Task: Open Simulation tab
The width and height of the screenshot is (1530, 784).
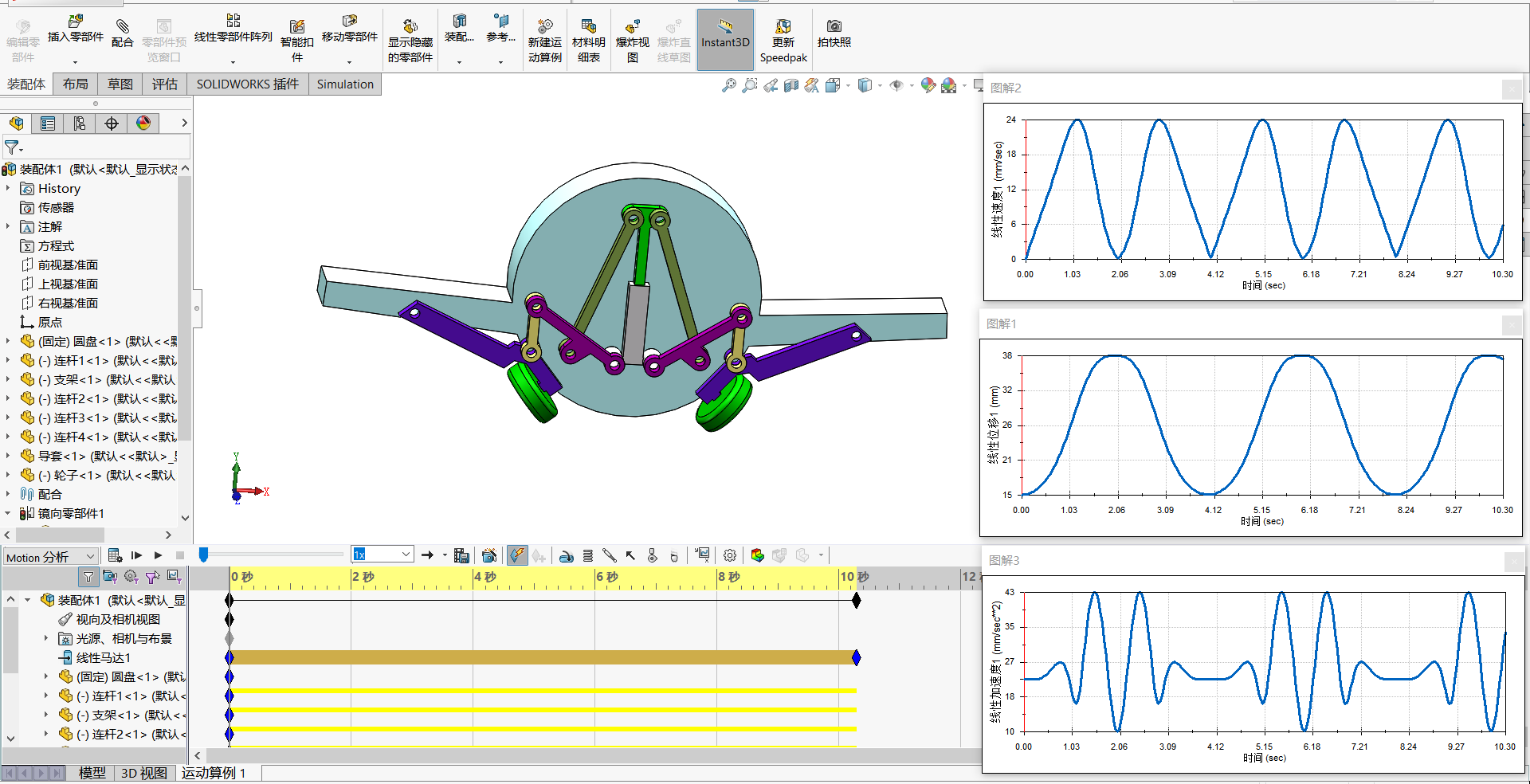Action: point(345,84)
